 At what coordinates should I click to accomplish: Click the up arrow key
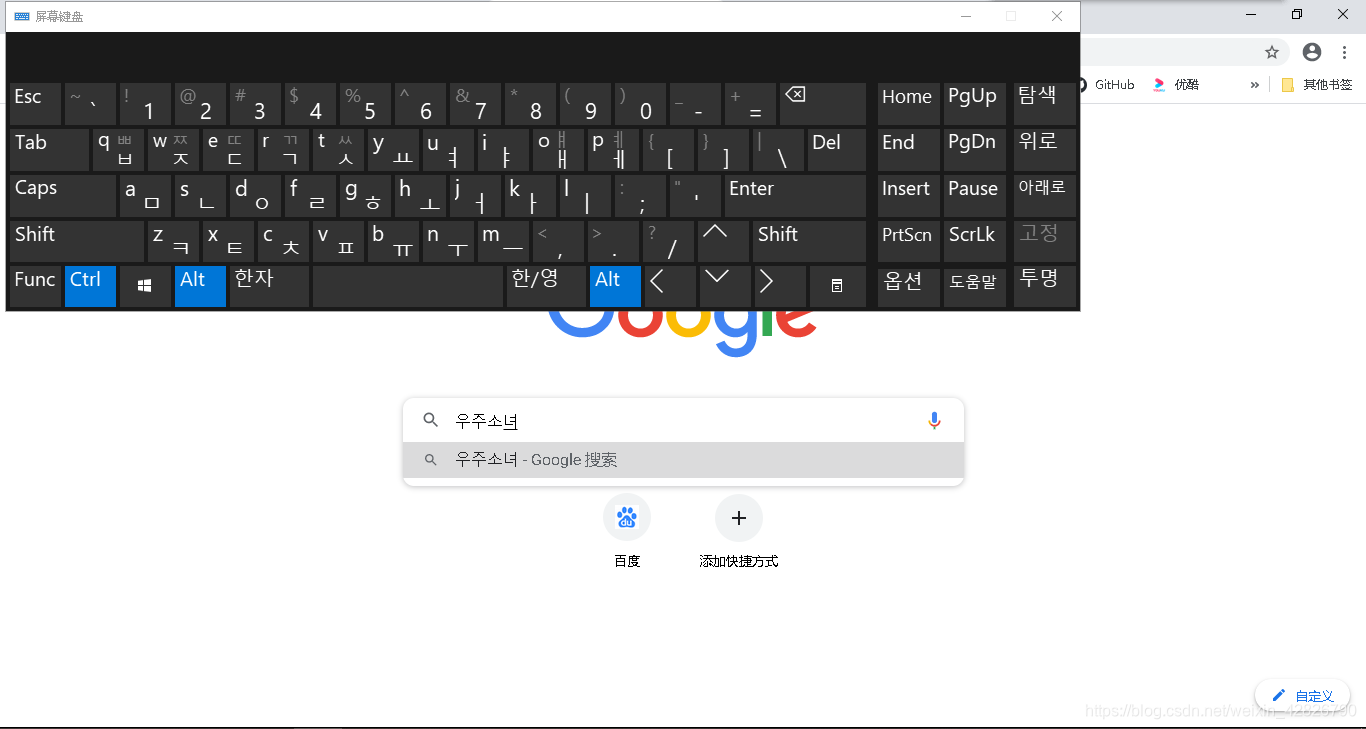point(723,241)
